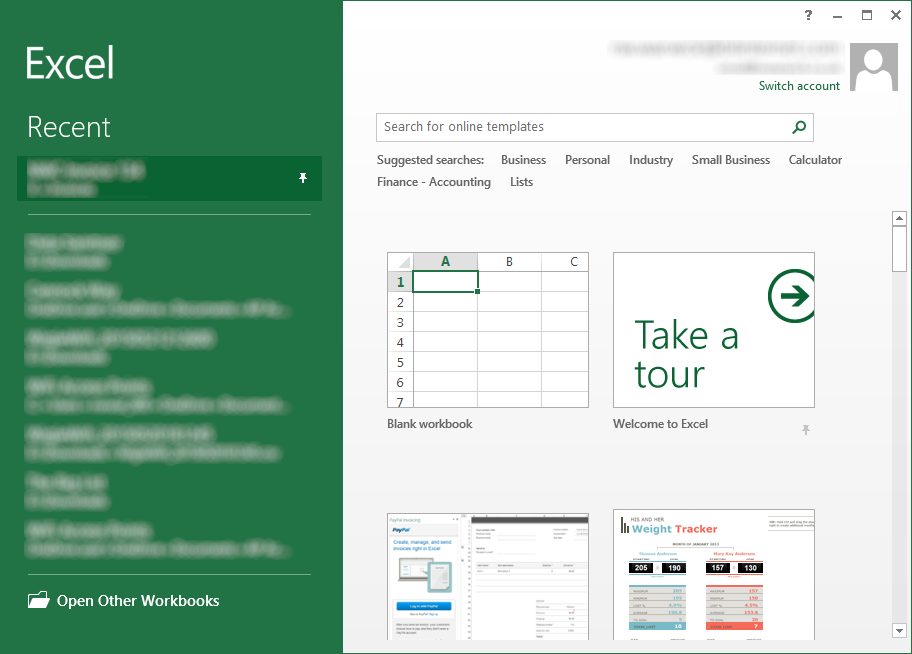The height and width of the screenshot is (654, 912).
Task: Click the Help question mark icon
Action: click(808, 15)
